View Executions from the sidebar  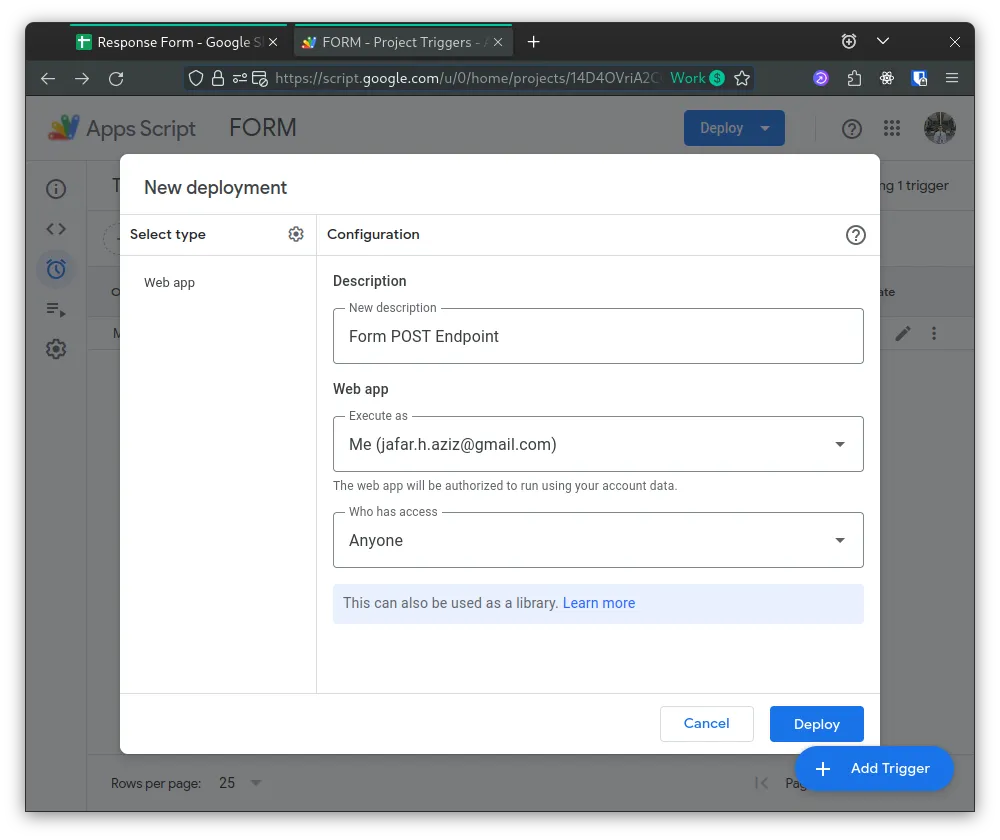(56, 308)
